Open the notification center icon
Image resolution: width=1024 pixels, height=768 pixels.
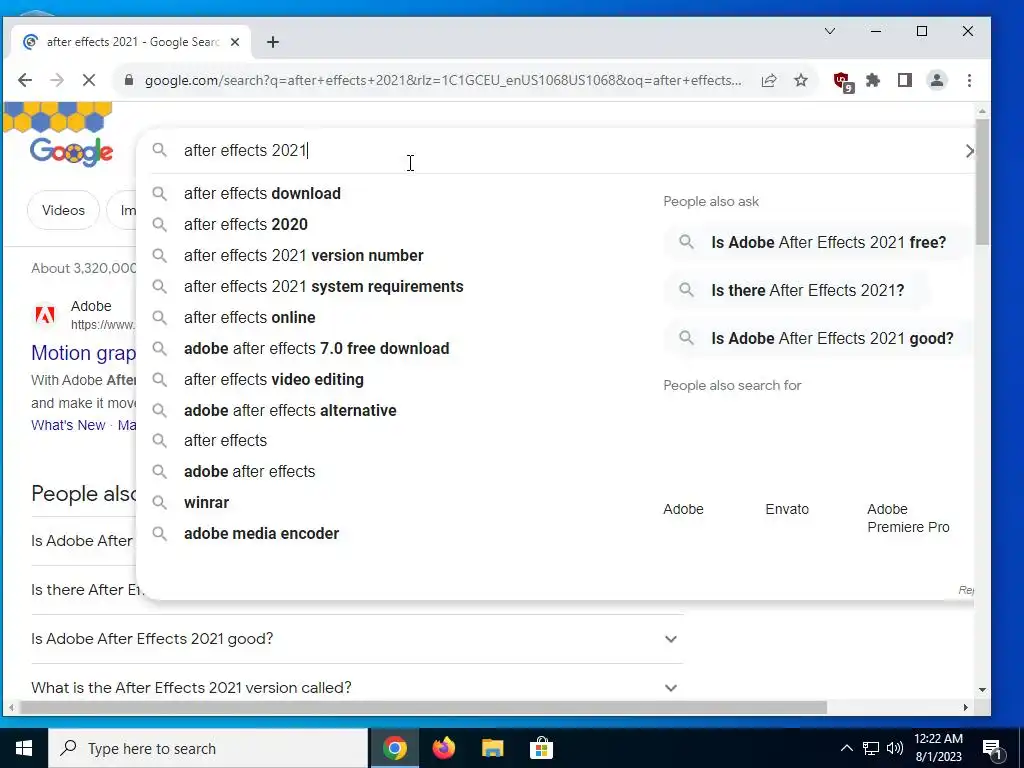[x=993, y=750]
